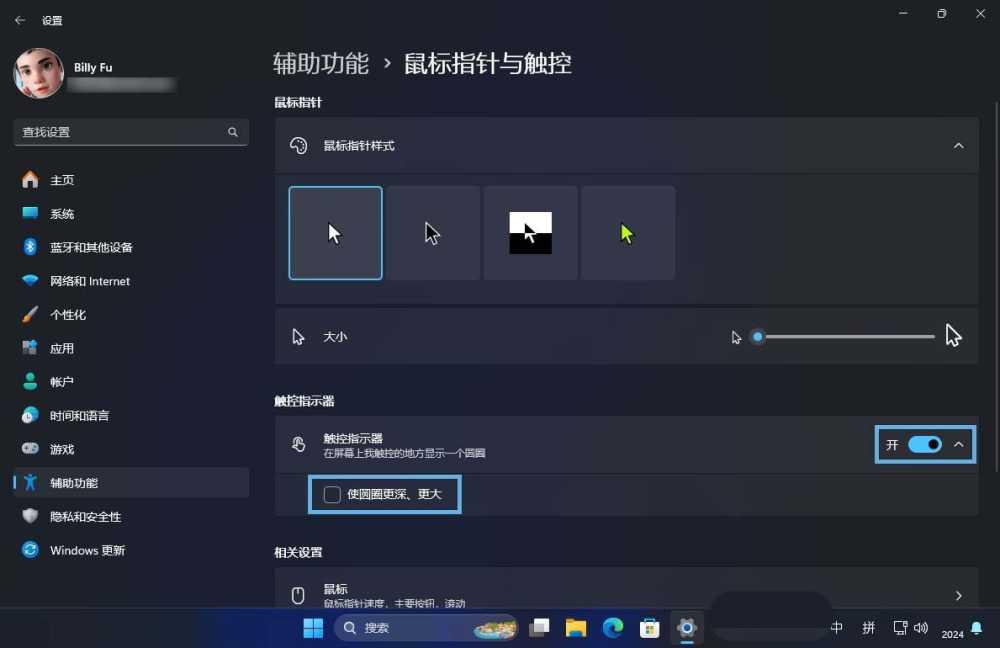The image size is (1000, 648).
Task: Select the black mouse pointer style
Action: [433, 232]
